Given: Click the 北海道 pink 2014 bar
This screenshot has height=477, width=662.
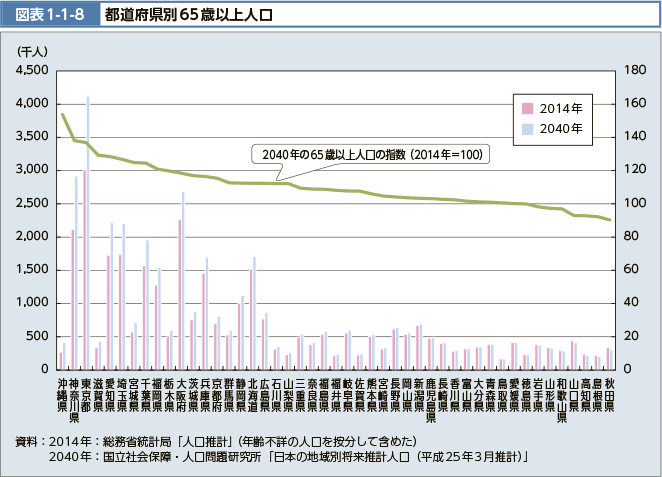Looking at the screenshot, I should [x=251, y=319].
